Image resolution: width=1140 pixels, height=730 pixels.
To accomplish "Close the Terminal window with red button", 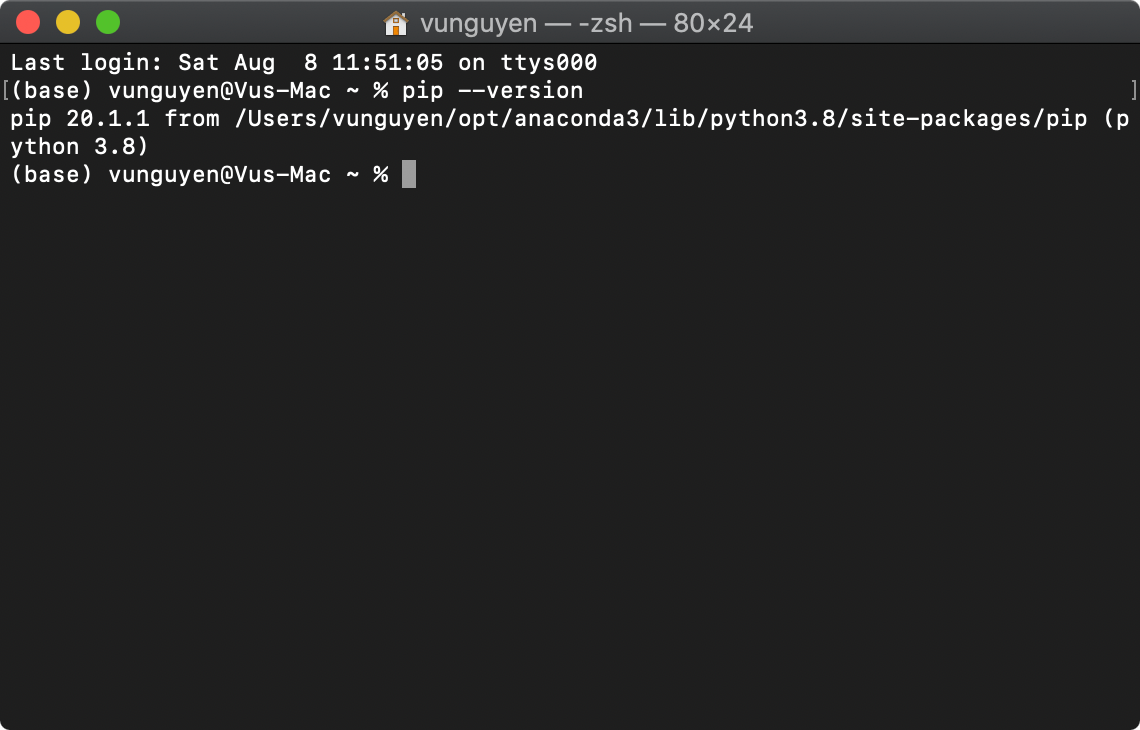I will [28, 23].
